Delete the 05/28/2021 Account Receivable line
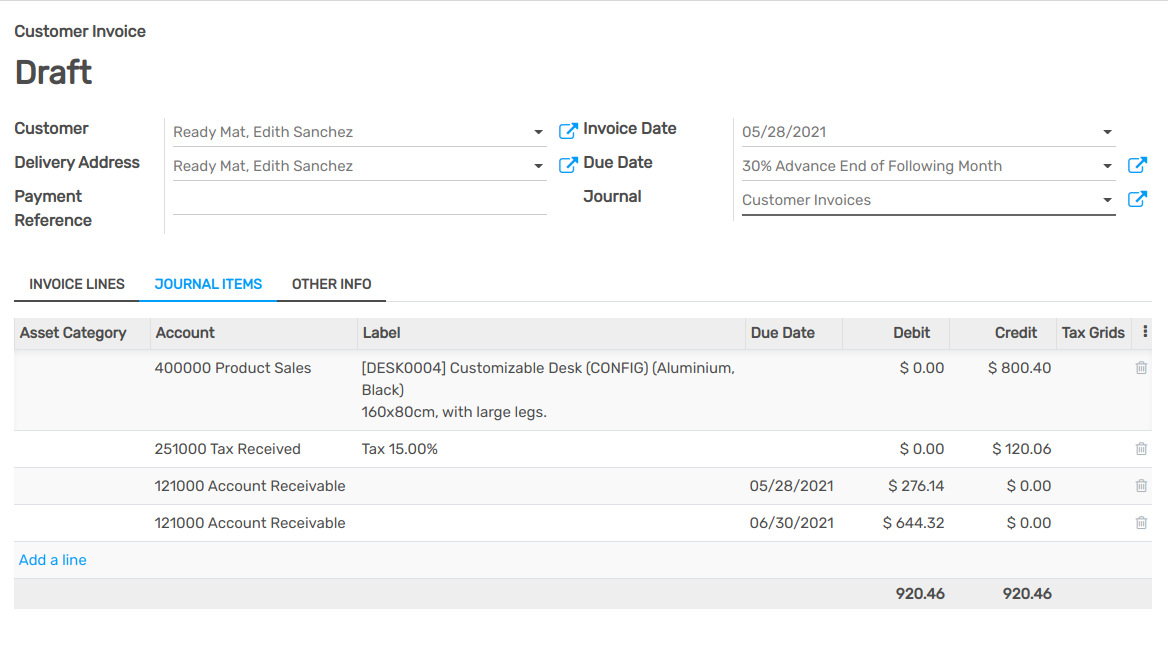 click(x=1141, y=486)
